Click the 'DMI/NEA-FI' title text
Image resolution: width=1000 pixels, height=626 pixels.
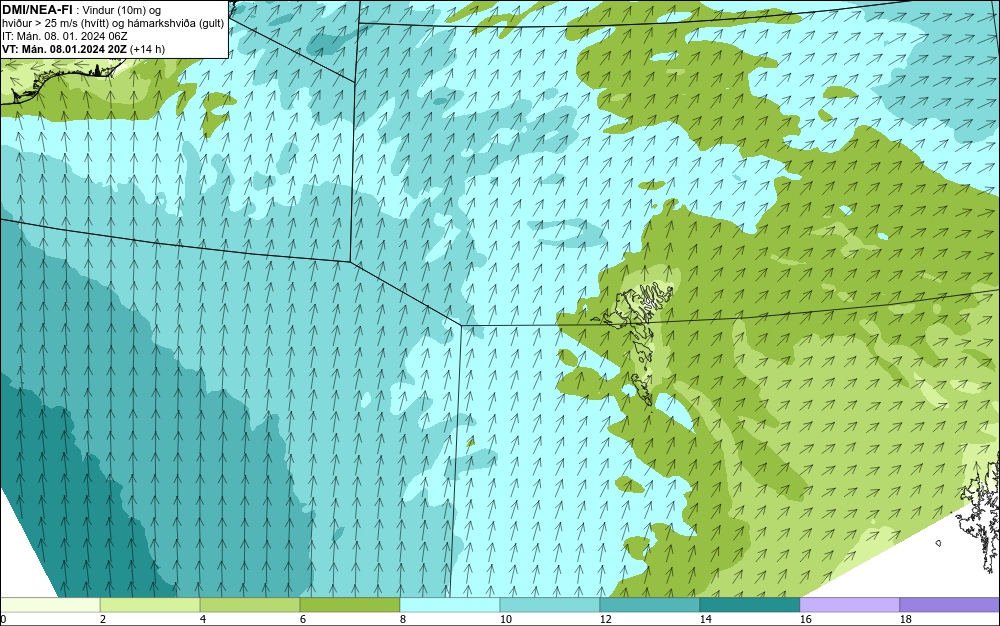[37, 9]
